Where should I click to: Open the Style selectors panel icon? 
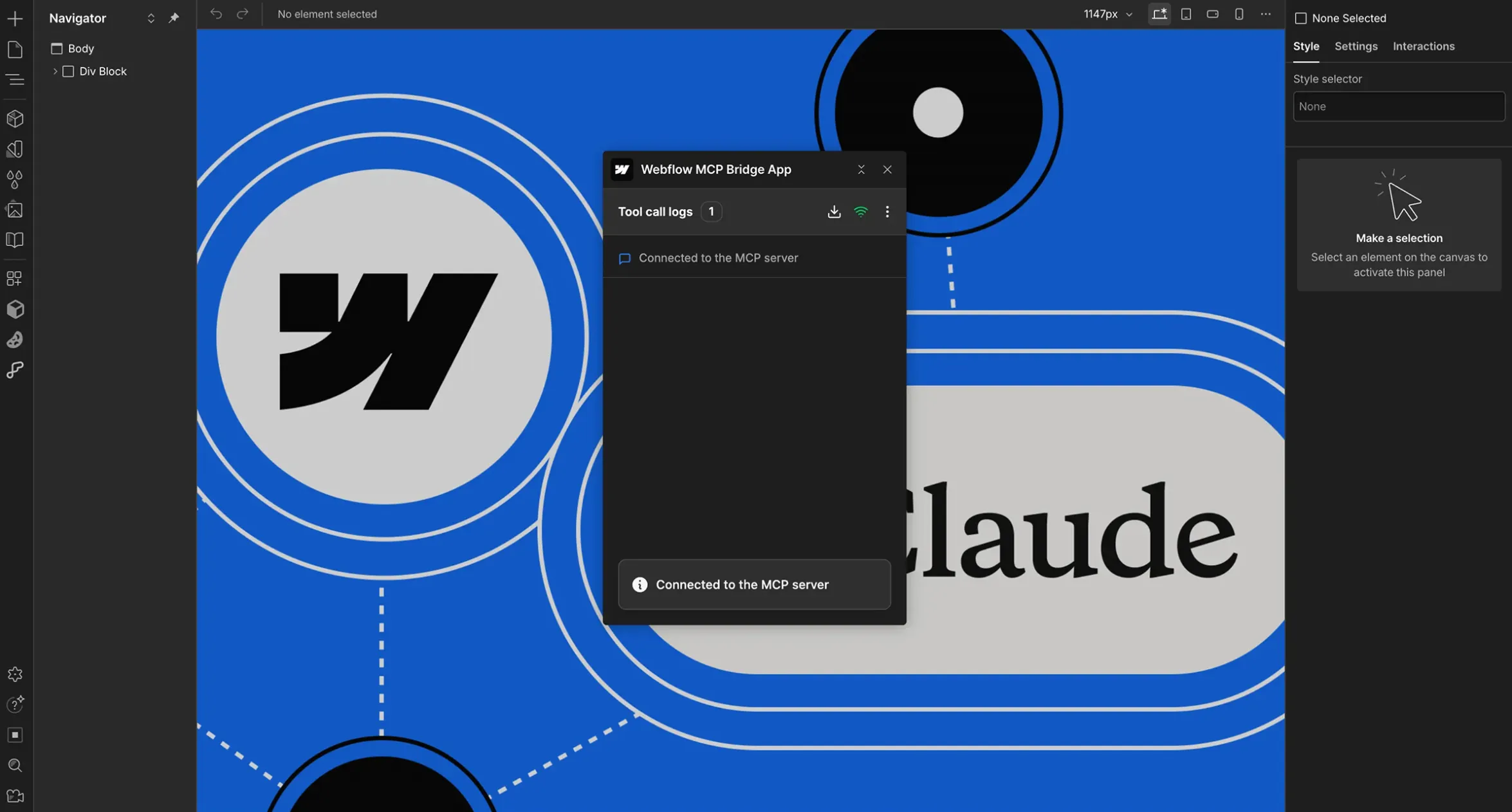point(15,149)
